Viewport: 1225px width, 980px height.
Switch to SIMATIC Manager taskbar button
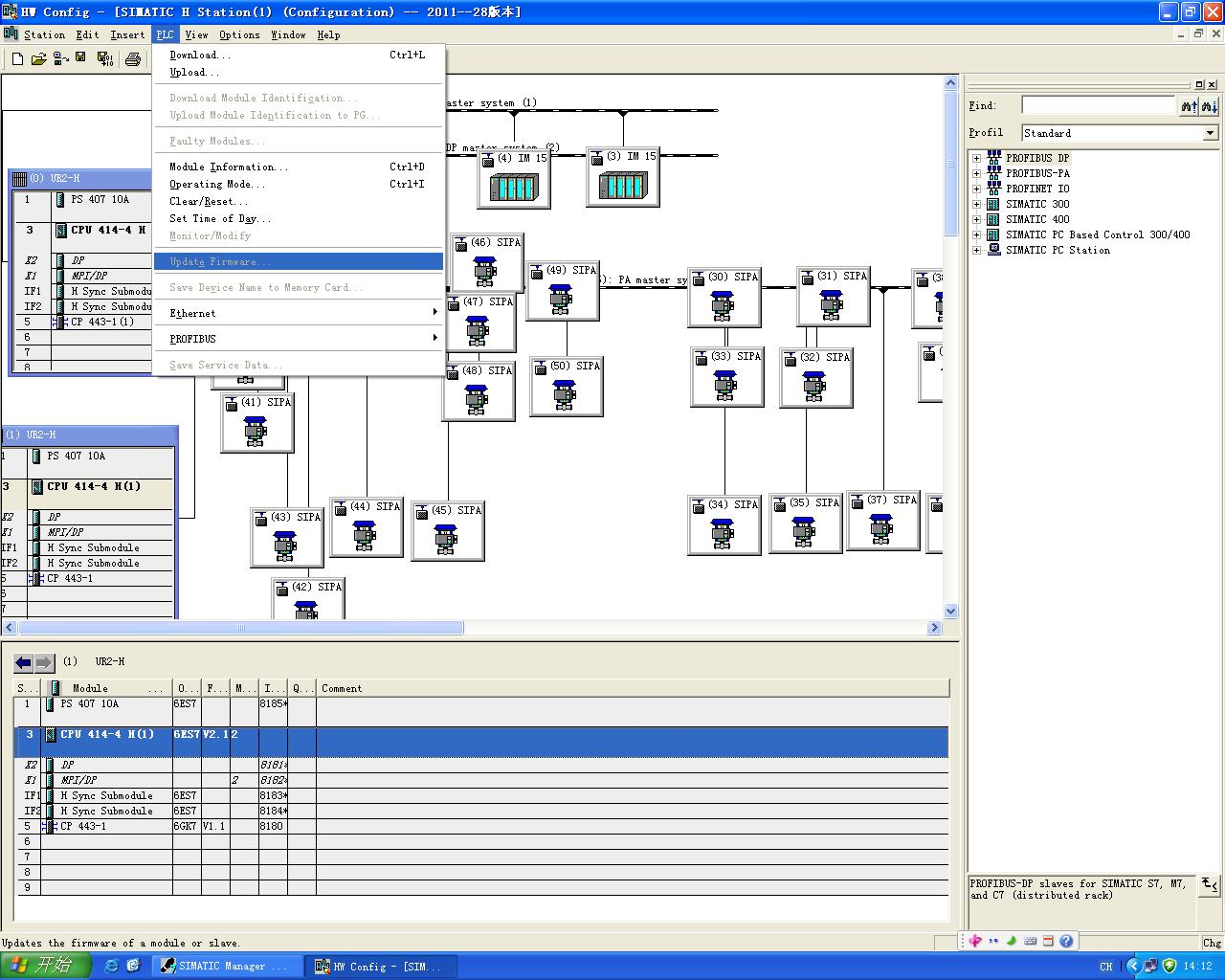coord(226,966)
